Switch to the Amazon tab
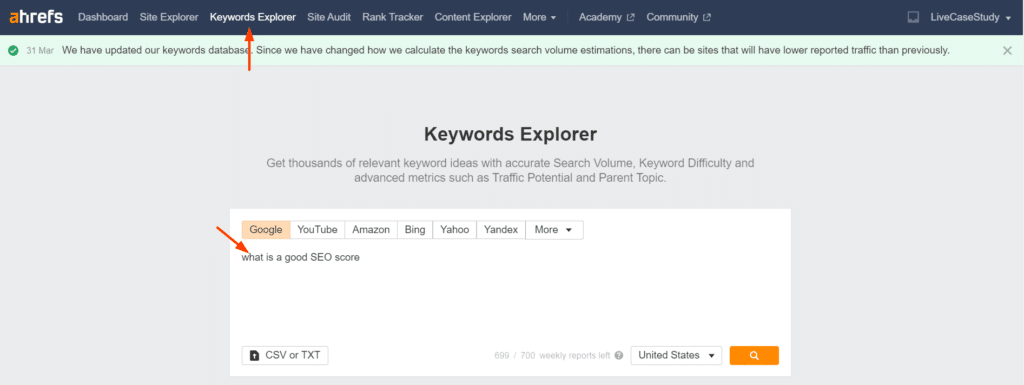The image size is (1024, 385). (370, 230)
